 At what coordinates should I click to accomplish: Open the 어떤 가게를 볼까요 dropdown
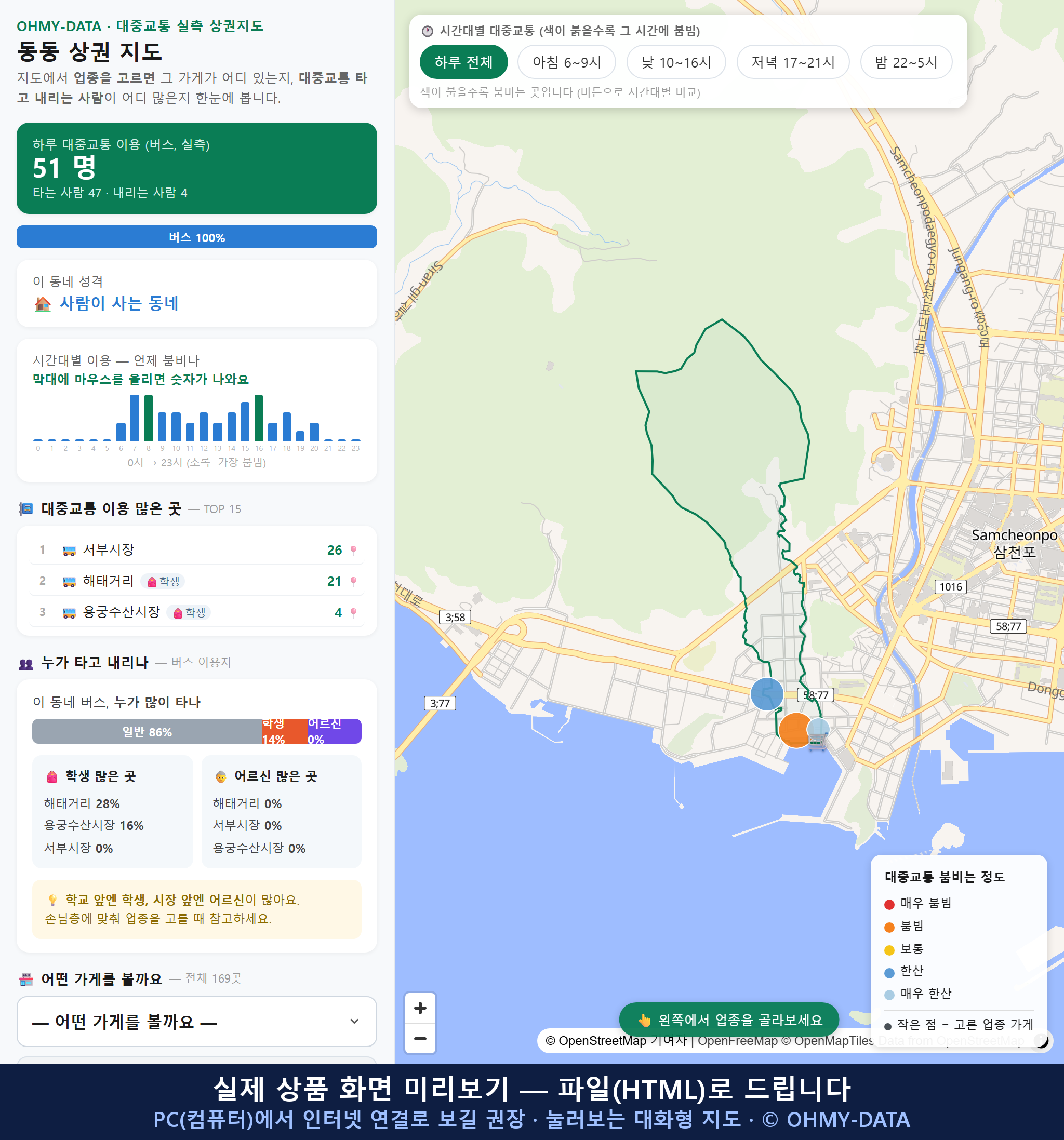coord(197,1021)
